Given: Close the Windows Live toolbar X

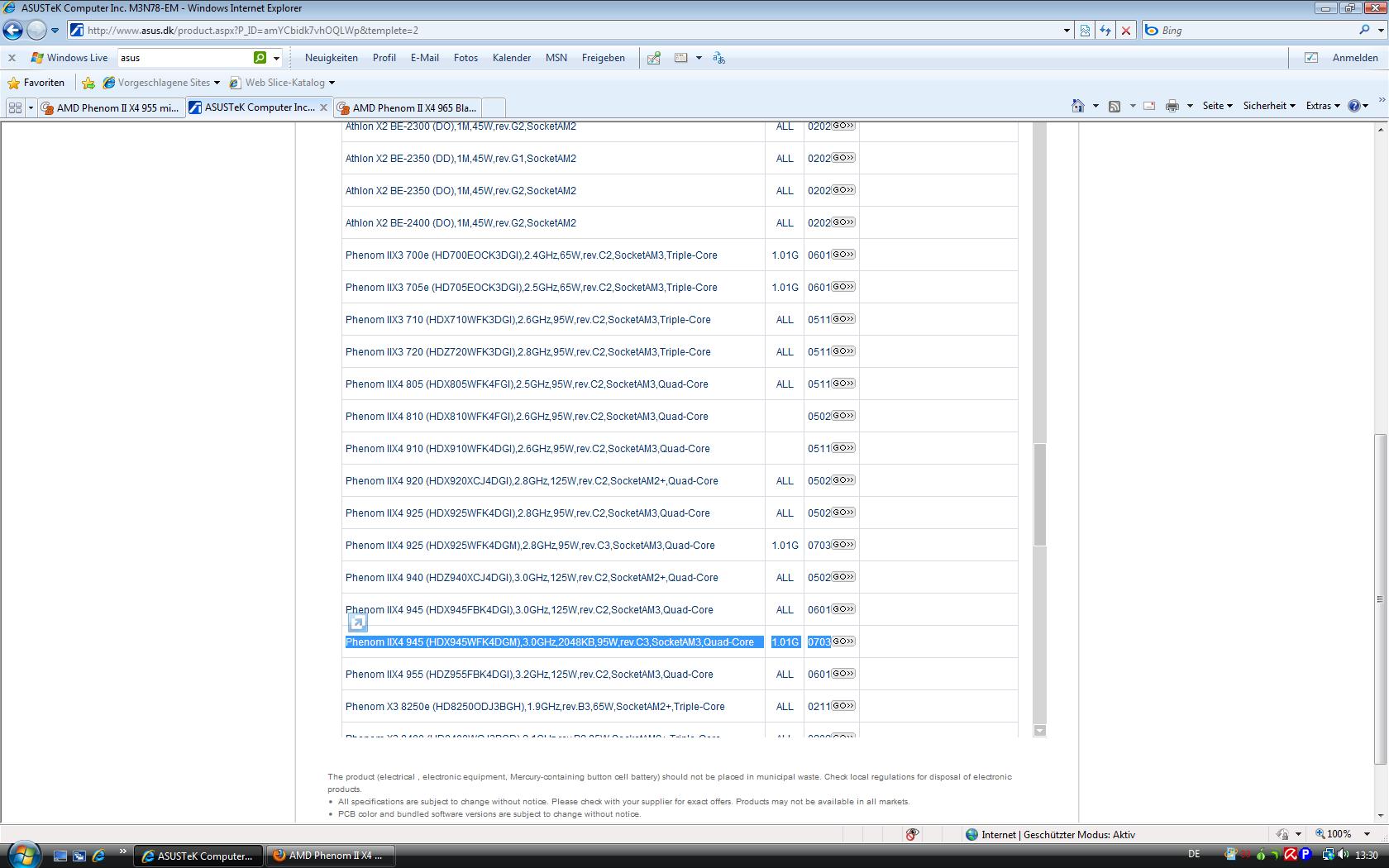Looking at the screenshot, I should [12, 58].
